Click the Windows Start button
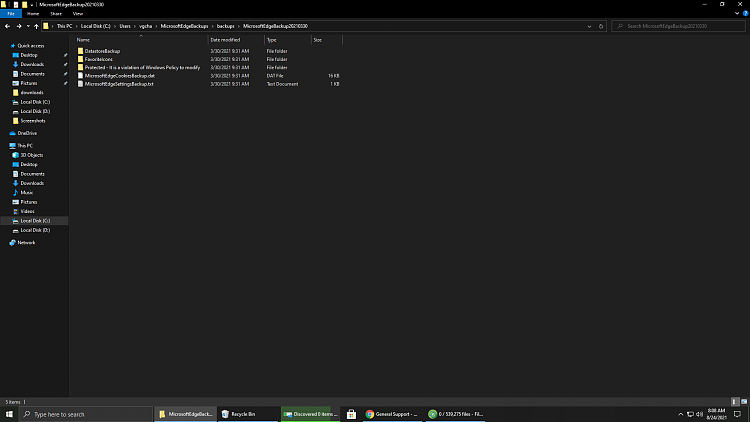The height and width of the screenshot is (422, 750). 10,413
